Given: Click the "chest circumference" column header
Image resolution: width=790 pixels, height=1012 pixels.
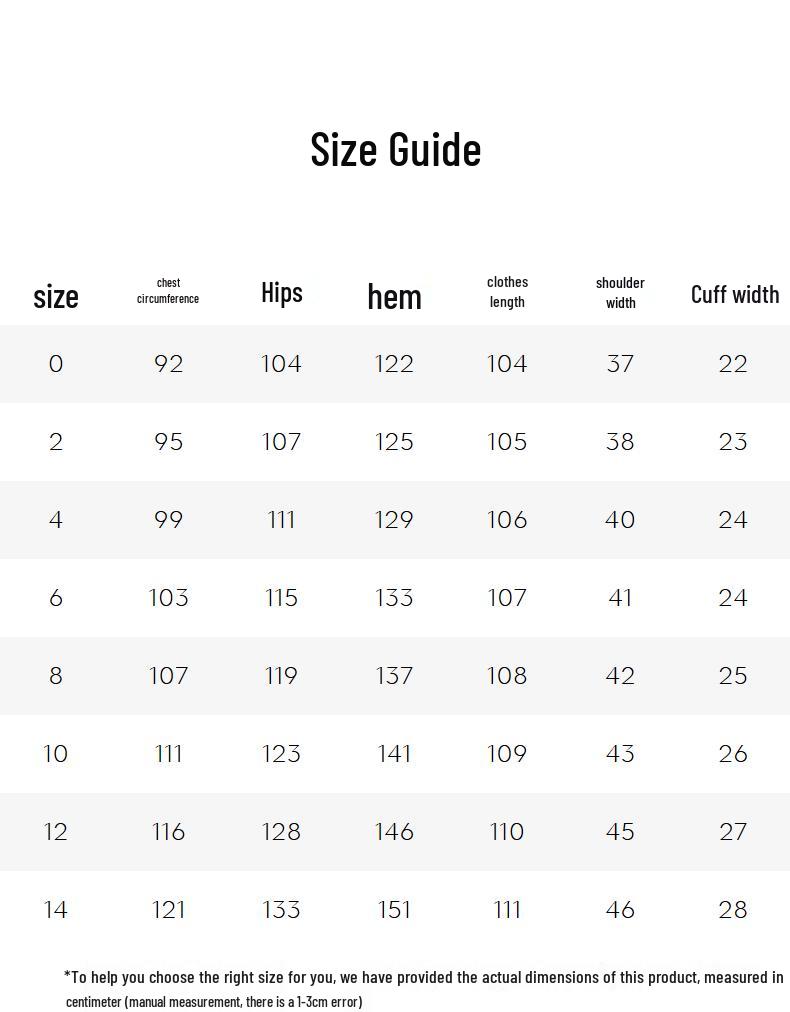Looking at the screenshot, I should (x=168, y=291).
